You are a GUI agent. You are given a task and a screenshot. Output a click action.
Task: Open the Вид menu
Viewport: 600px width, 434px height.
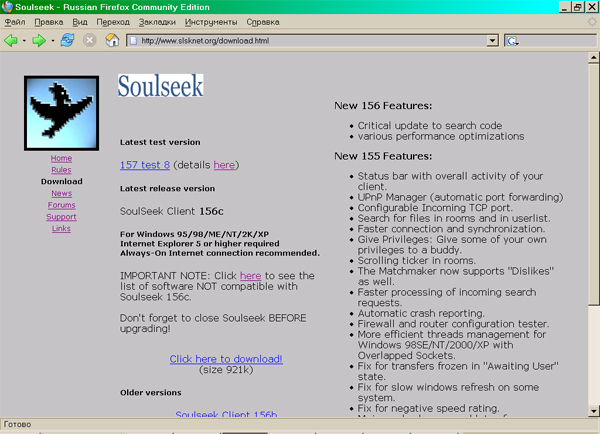80,22
